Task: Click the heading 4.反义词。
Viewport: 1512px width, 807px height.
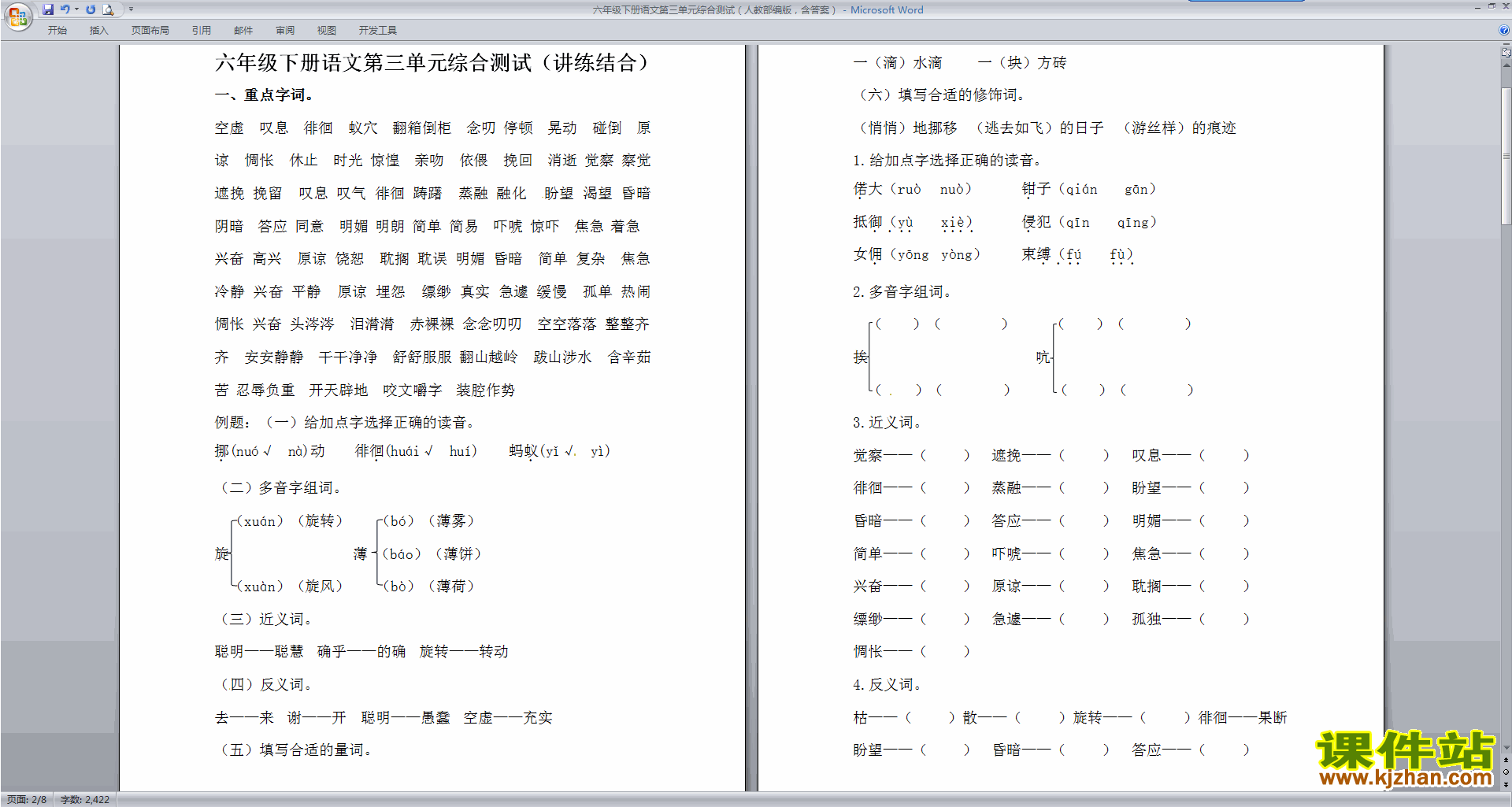Action: click(888, 685)
